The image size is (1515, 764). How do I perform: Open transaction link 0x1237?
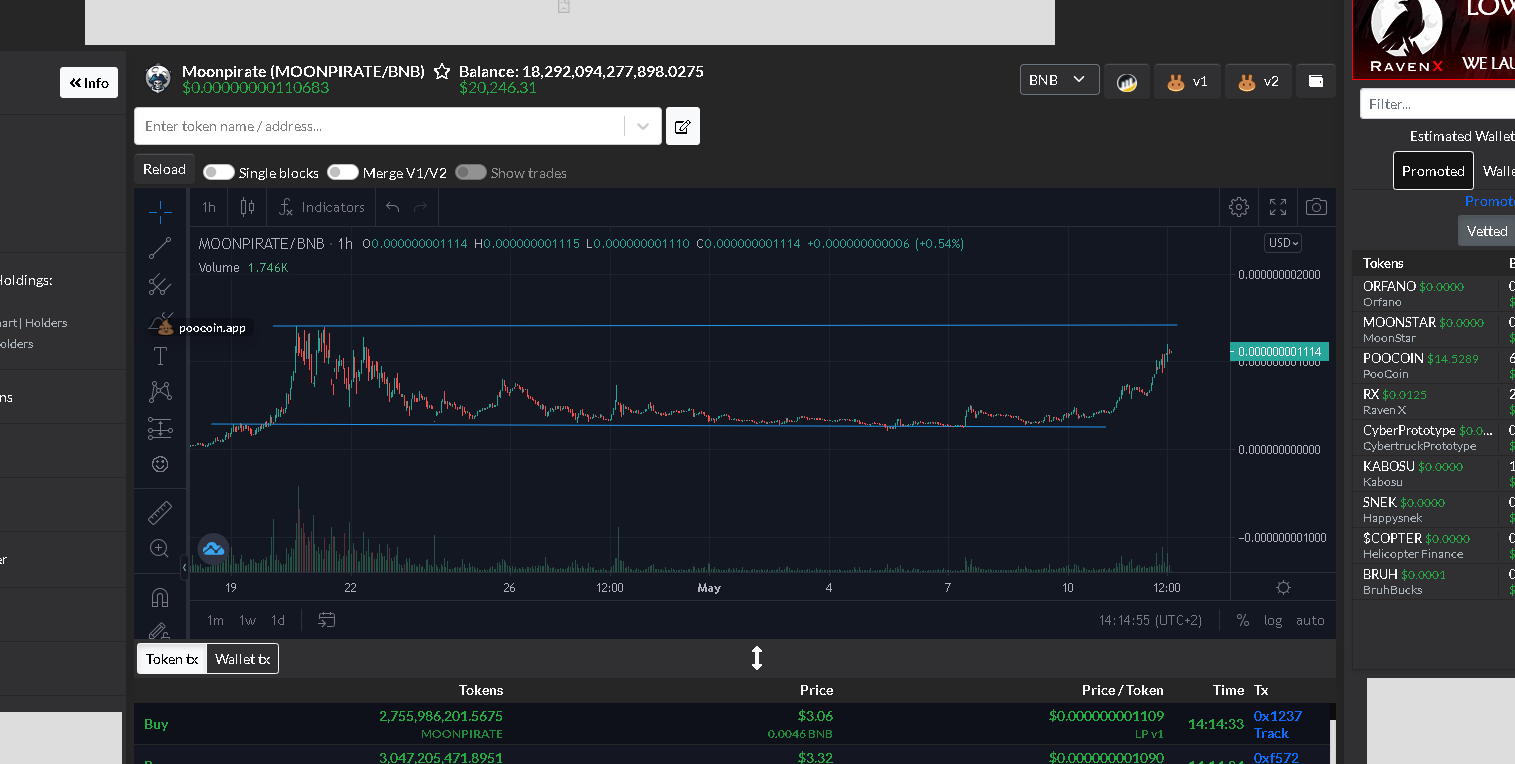point(1278,716)
